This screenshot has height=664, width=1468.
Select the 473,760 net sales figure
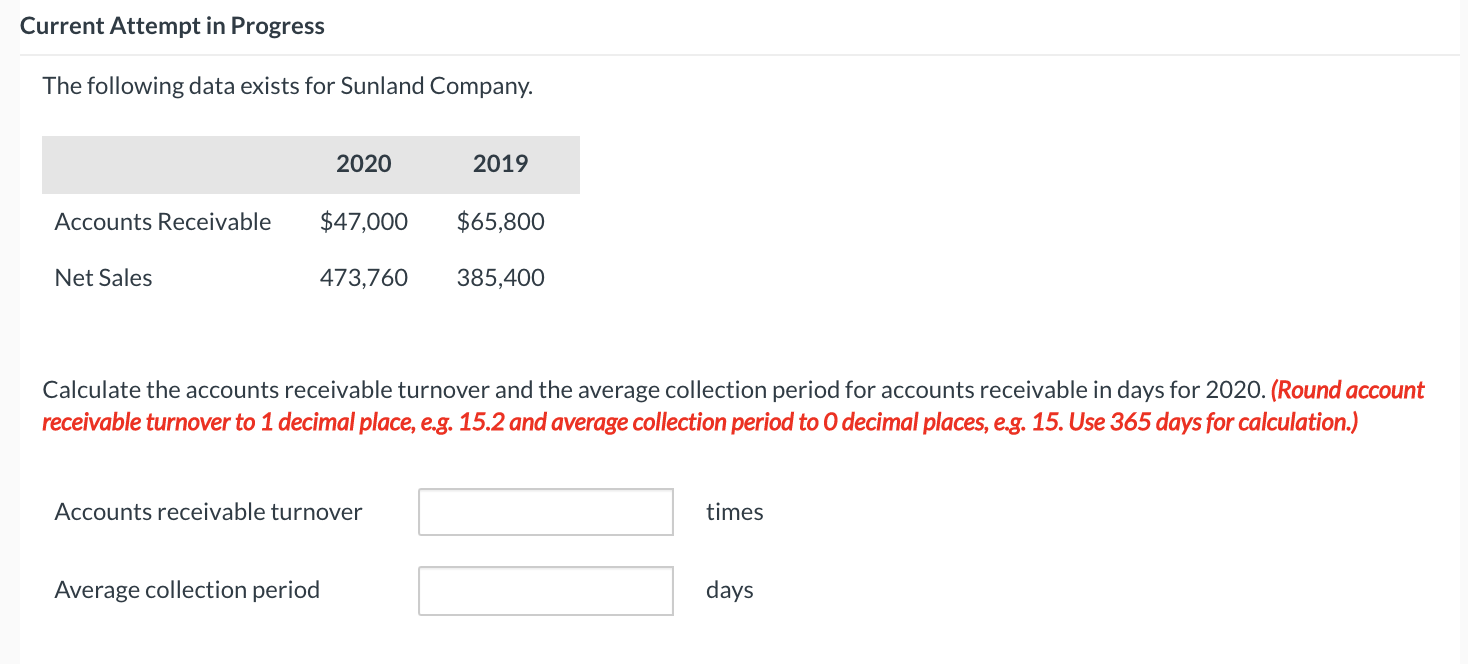[x=364, y=277]
